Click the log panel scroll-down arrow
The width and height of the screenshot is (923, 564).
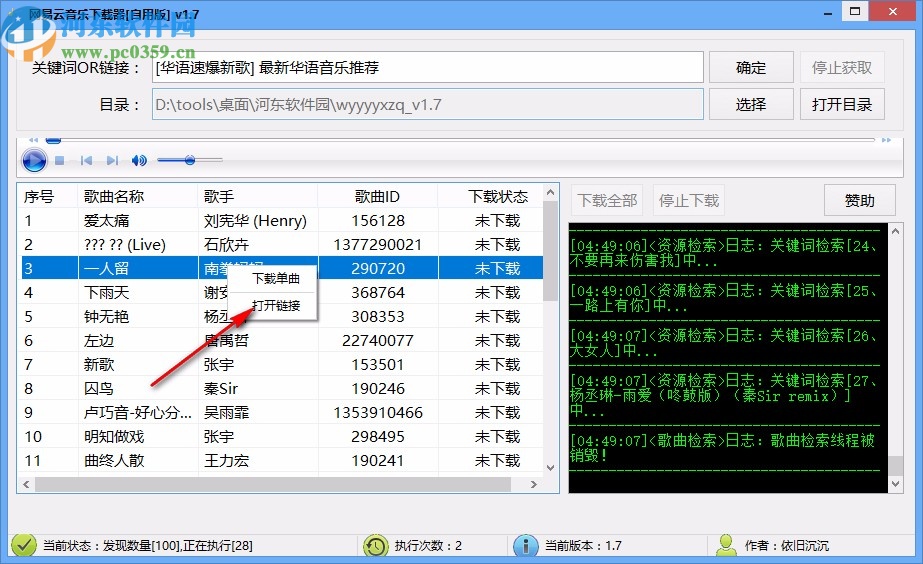tap(895, 484)
